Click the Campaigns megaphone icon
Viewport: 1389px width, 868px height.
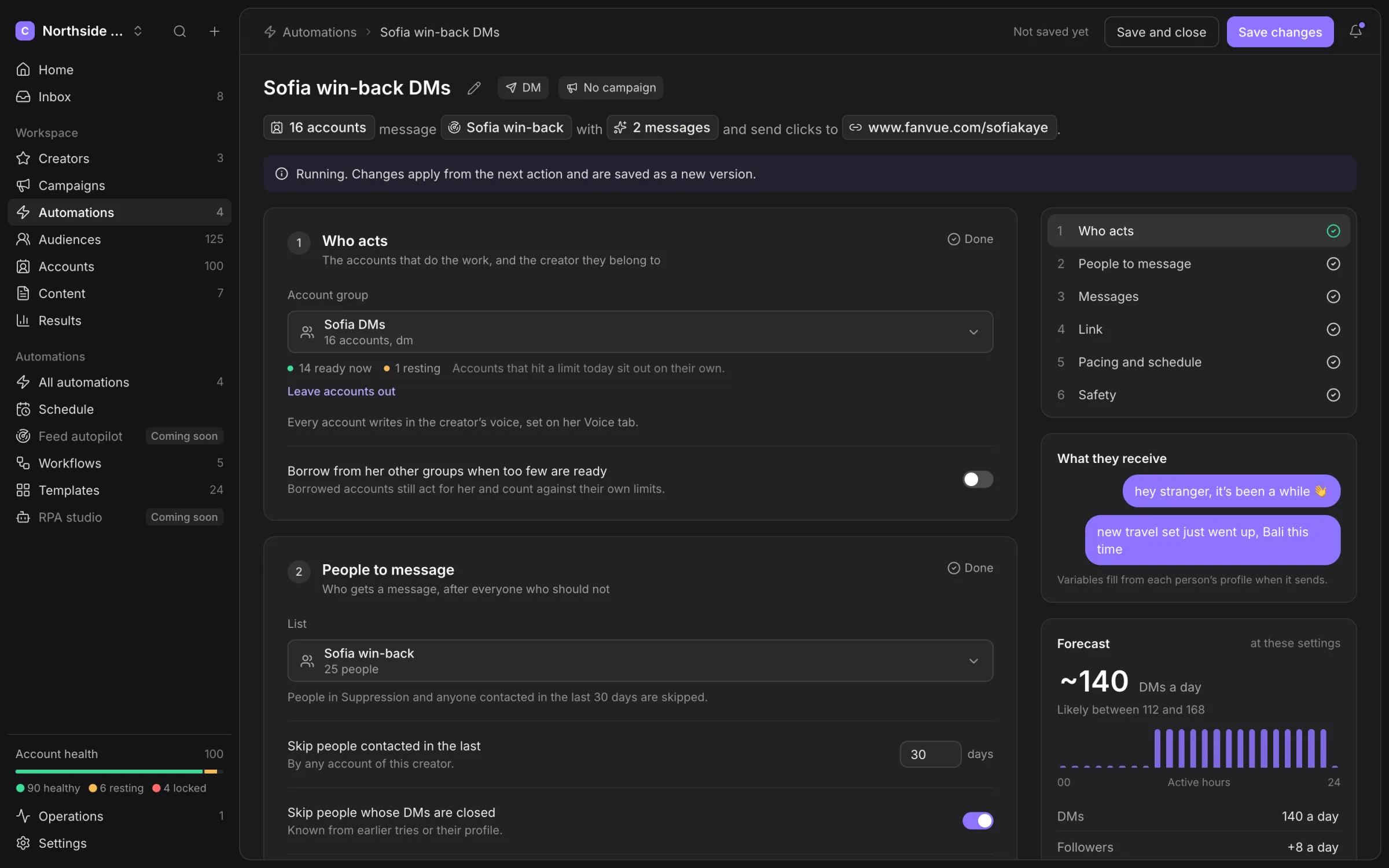tap(23, 185)
